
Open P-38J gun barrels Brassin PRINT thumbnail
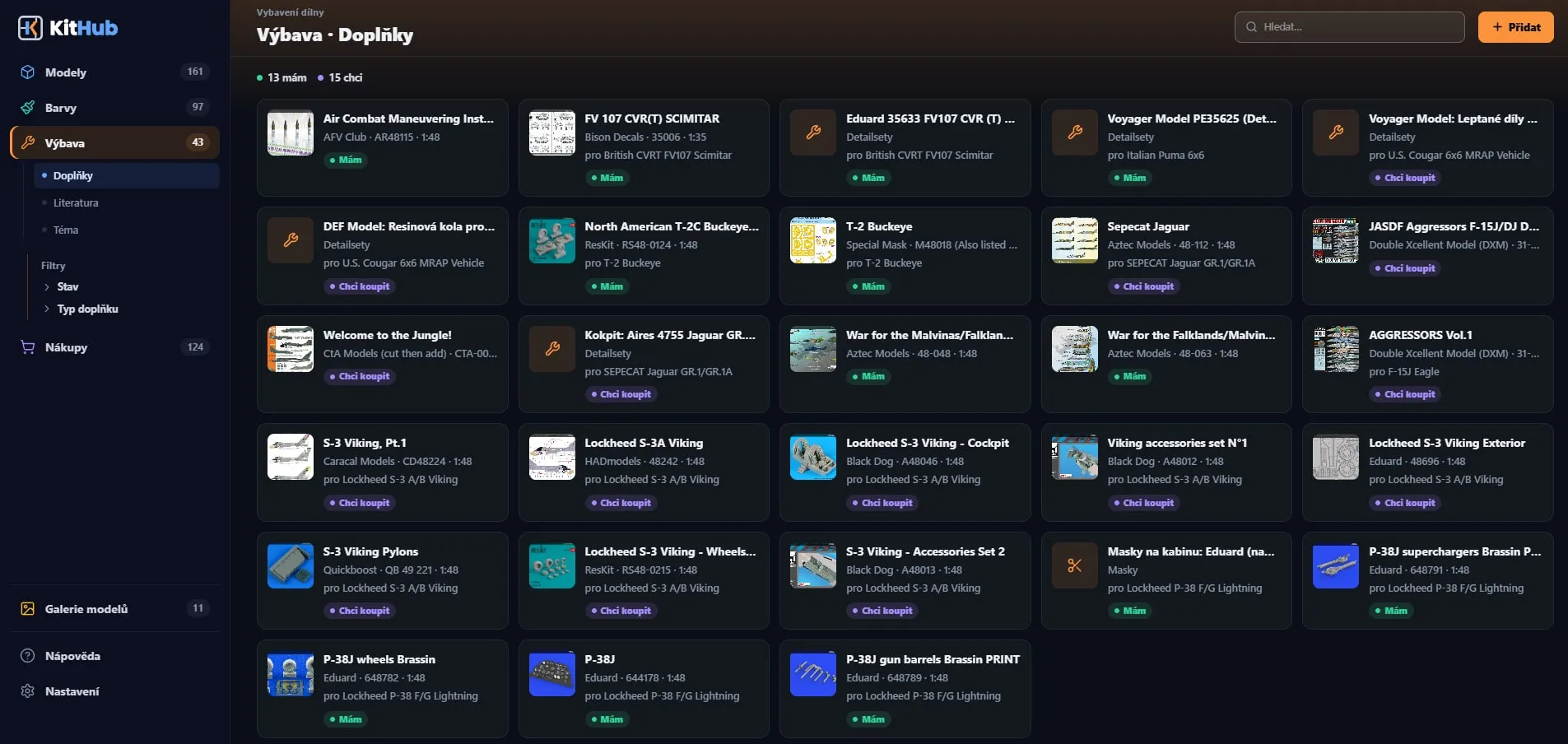pyautogui.click(x=813, y=673)
